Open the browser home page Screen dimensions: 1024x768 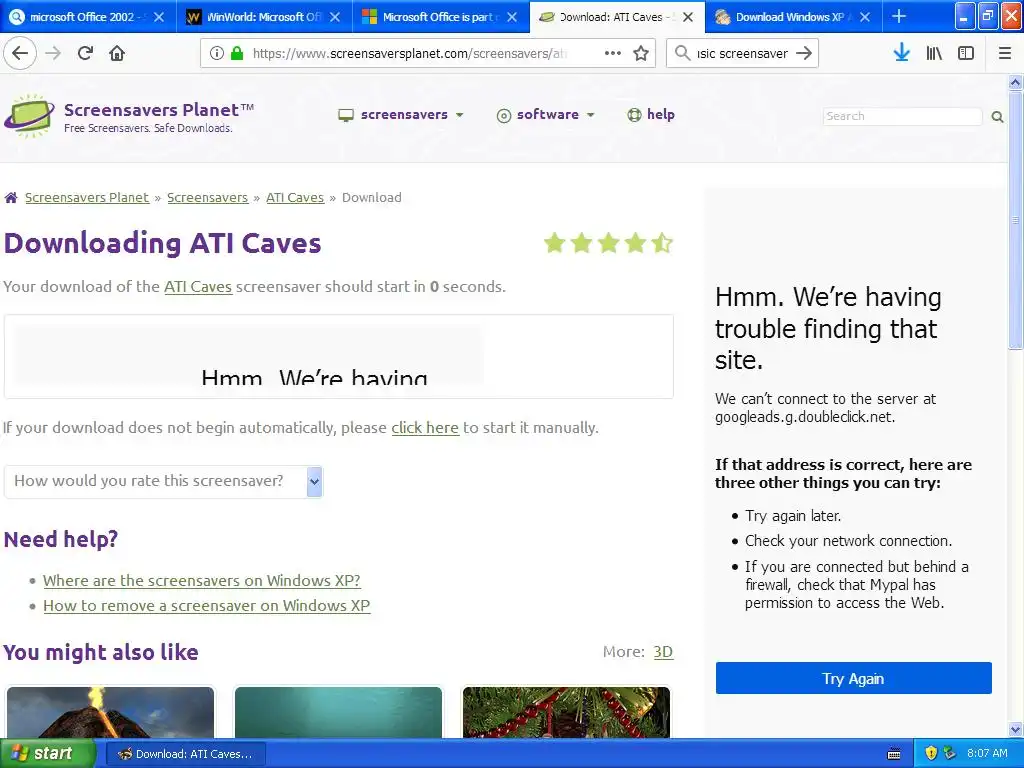click(x=117, y=53)
